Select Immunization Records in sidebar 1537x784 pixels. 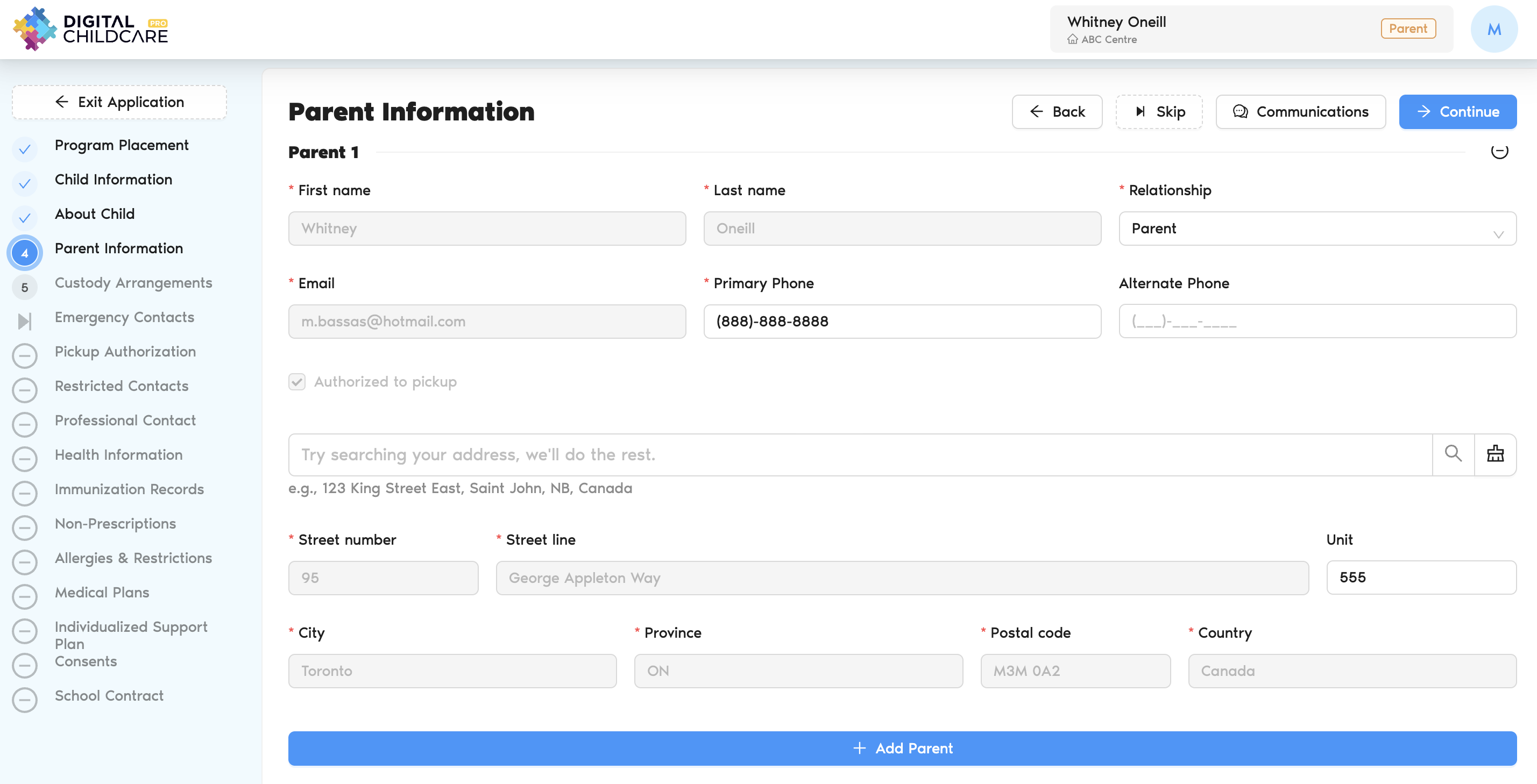point(129,489)
